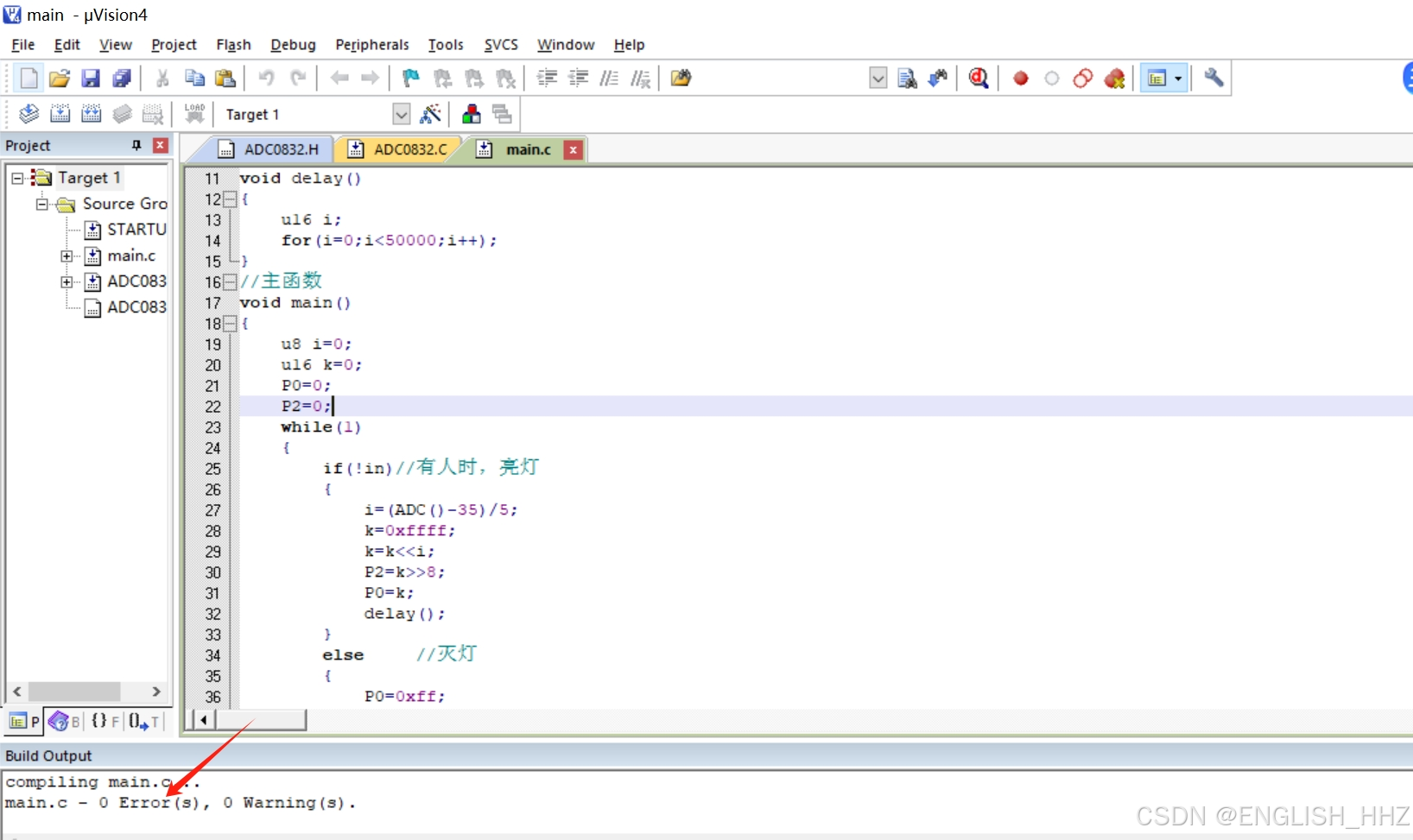Expand the main.c tree node
This screenshot has width=1413, height=840.
[67, 256]
